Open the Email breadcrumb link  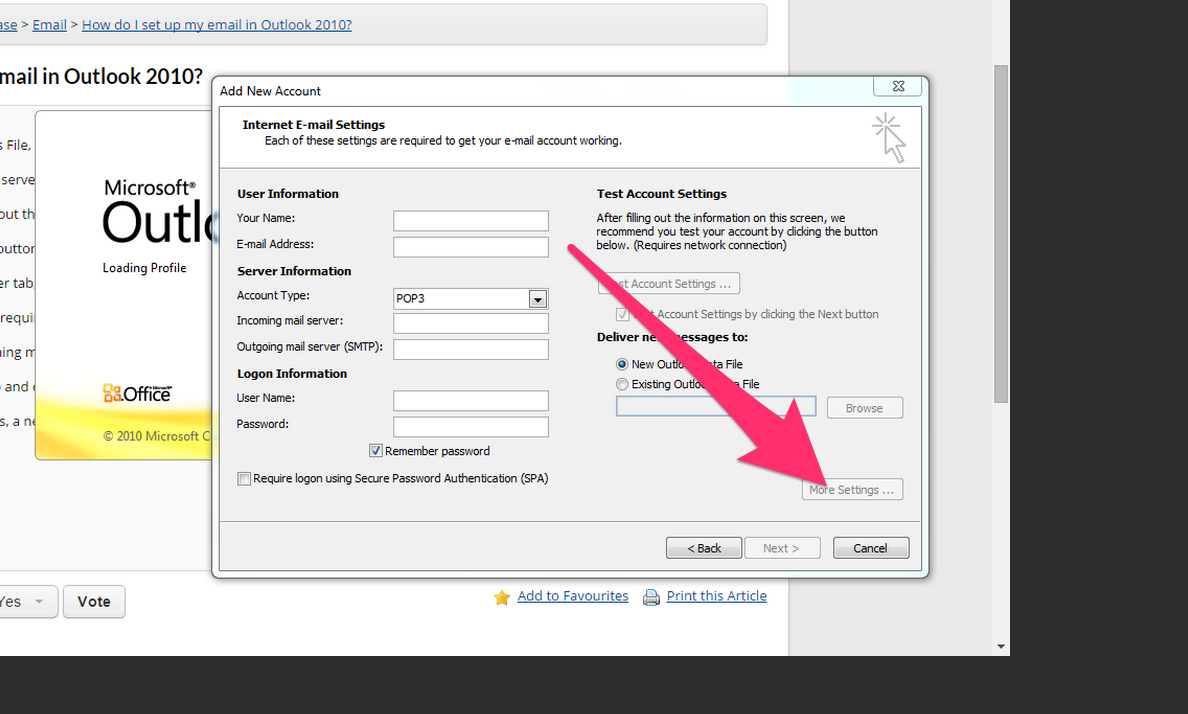[48, 24]
